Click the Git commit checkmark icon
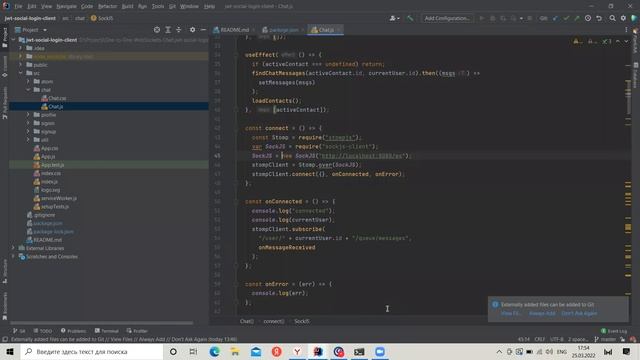640x360 pixels. [x=566, y=18]
